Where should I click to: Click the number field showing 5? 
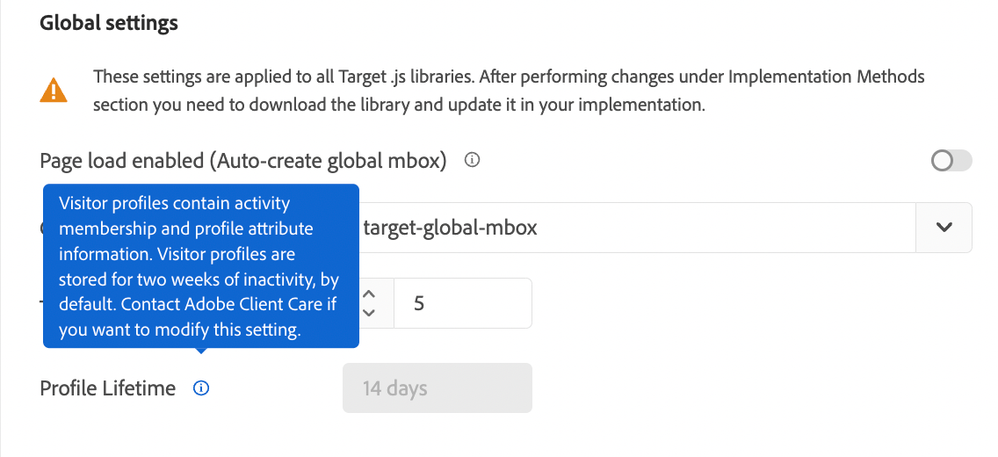[462, 303]
